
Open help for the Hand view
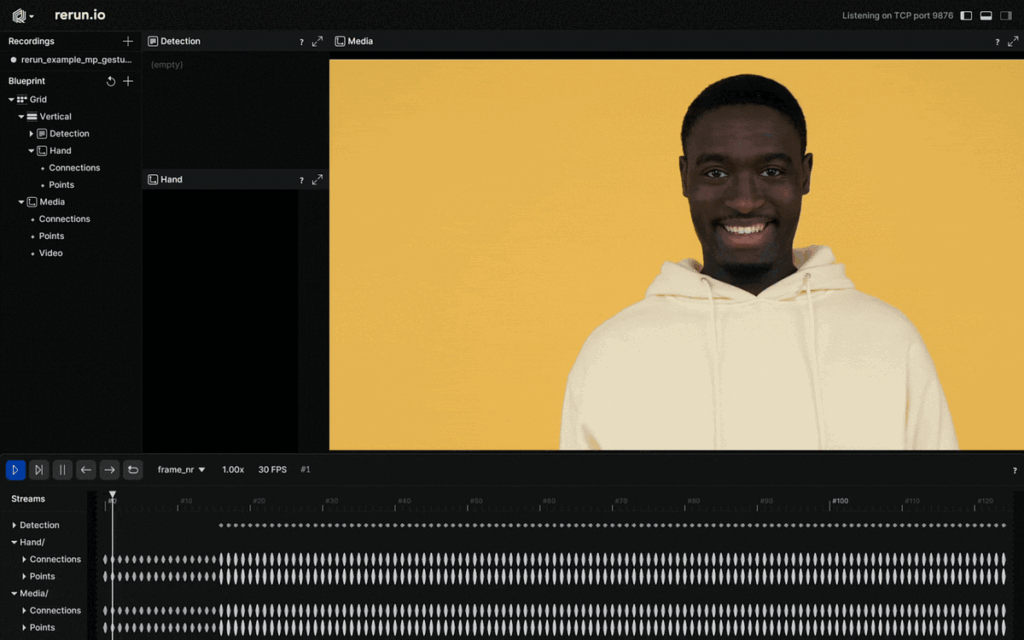tap(301, 180)
